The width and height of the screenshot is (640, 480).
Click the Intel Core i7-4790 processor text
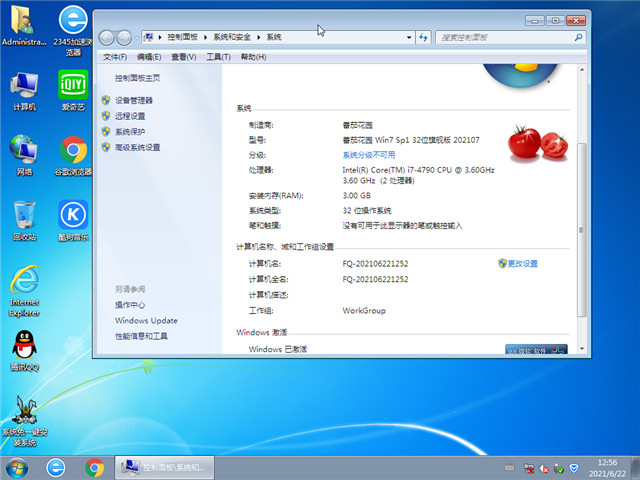(418, 175)
